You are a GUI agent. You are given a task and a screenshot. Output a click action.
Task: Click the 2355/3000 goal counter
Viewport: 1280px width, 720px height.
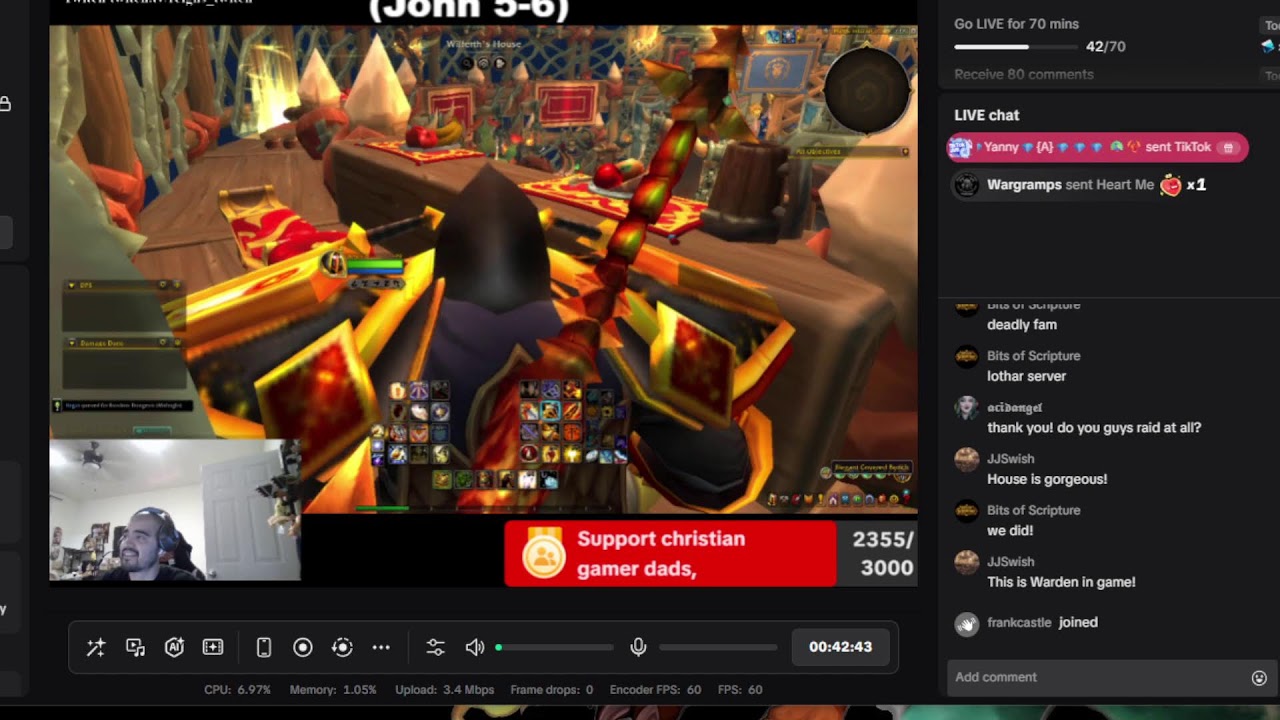[x=883, y=554]
